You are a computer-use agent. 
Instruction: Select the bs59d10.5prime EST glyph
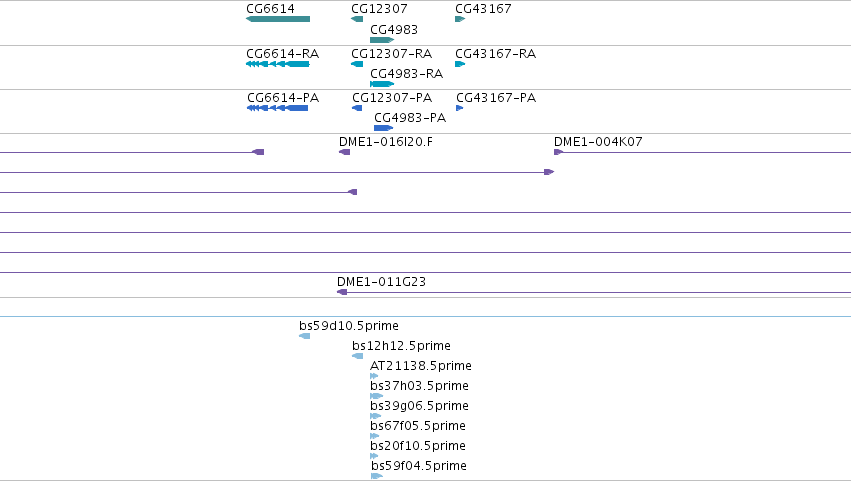pyautogui.click(x=304, y=336)
